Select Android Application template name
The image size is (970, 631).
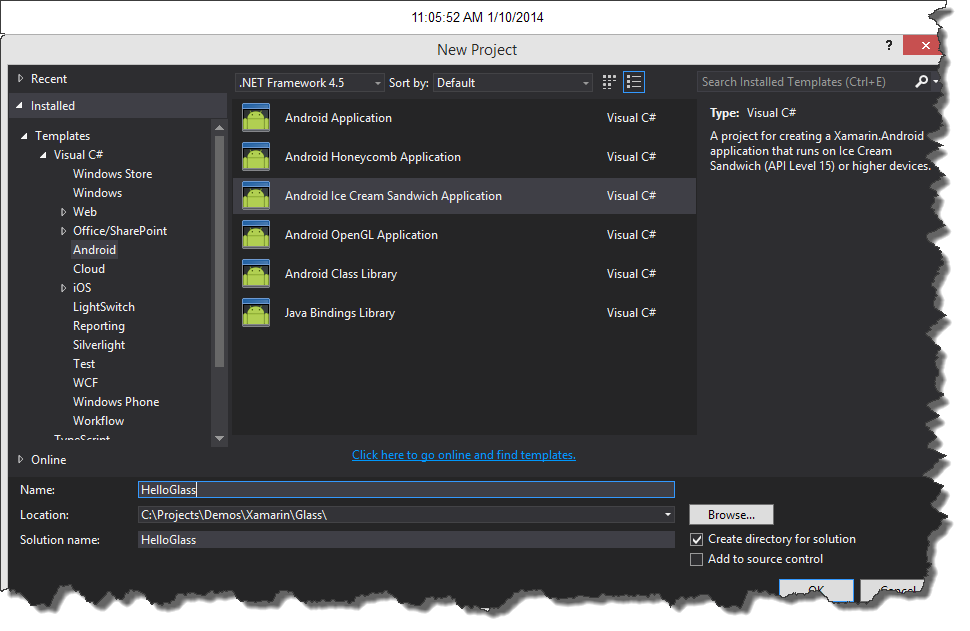(338, 118)
